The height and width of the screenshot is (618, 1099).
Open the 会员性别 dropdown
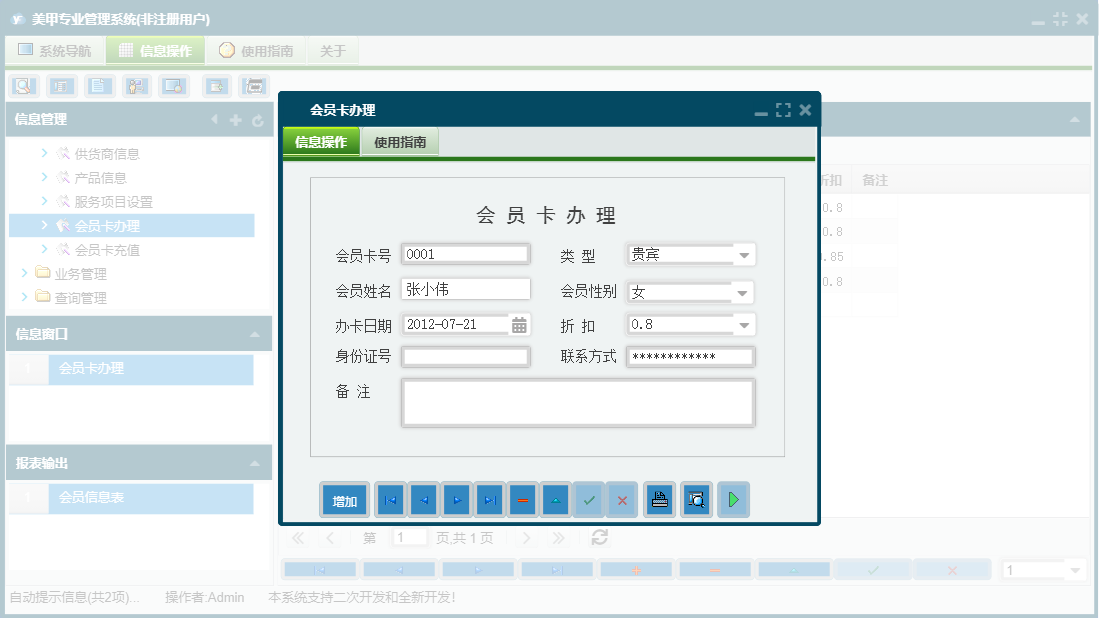point(742,291)
